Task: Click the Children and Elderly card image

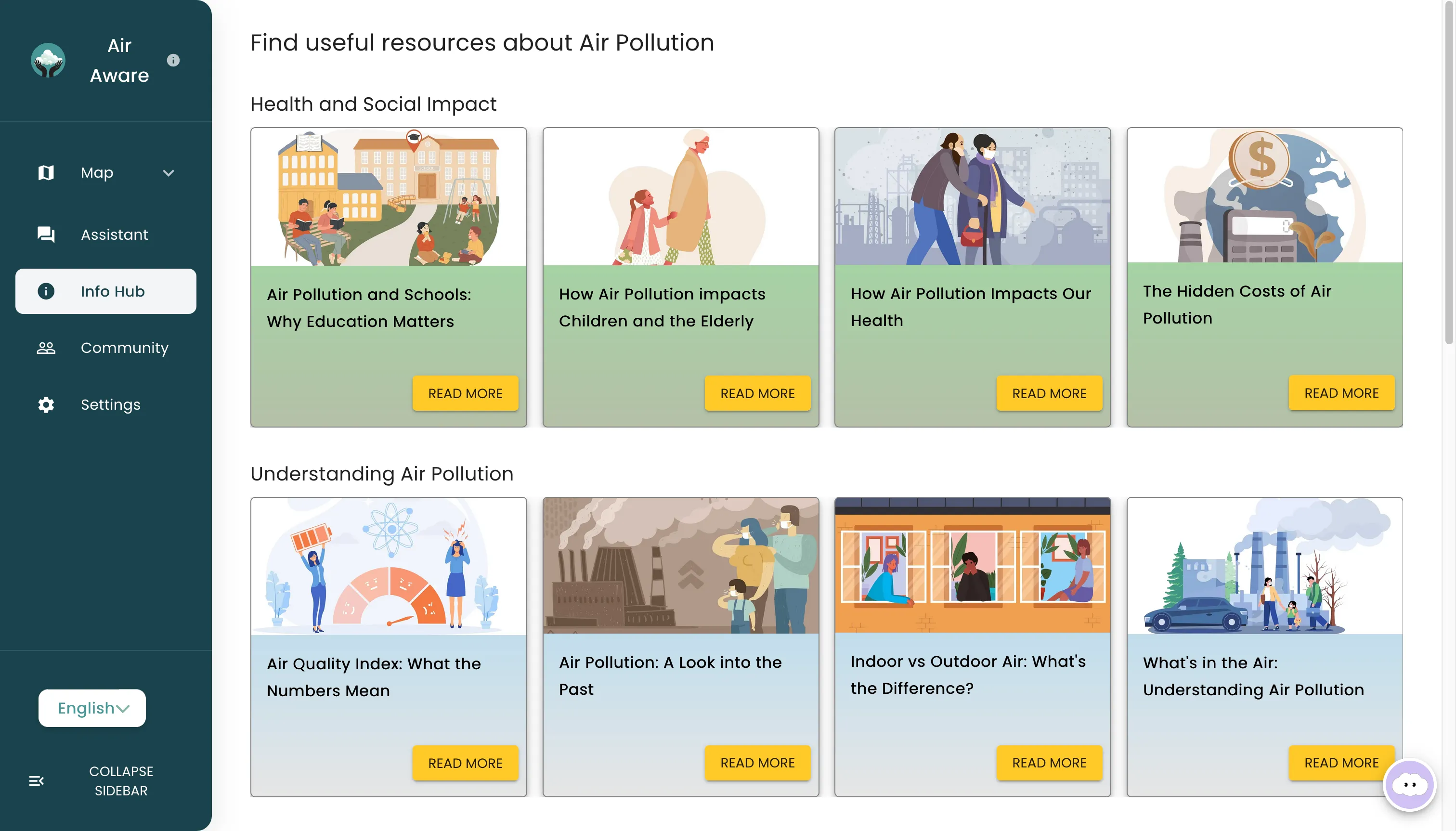Action: click(x=680, y=197)
